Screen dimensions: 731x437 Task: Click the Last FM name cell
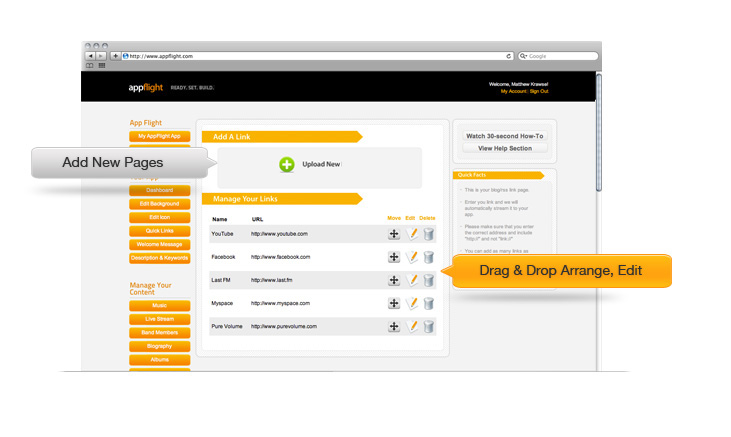point(221,280)
